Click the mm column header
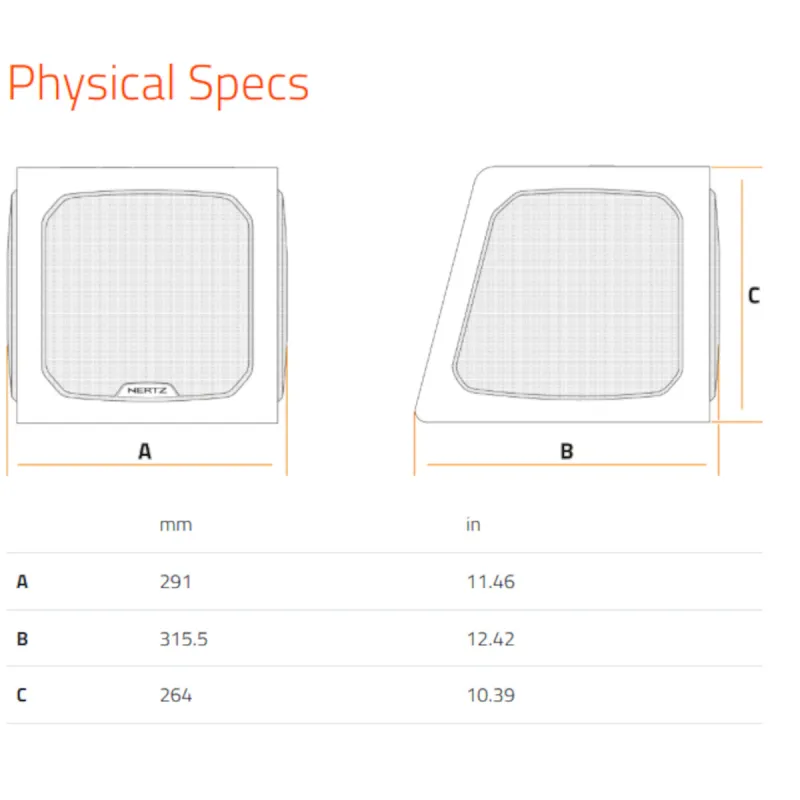This screenshot has width=800, height=800. [176, 525]
